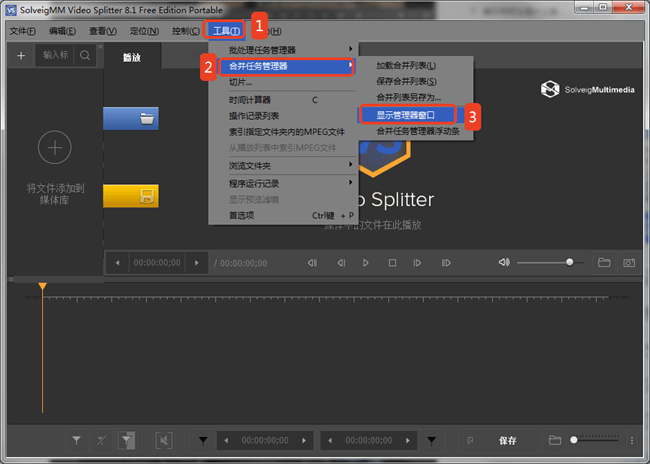Start playback with the play button
This screenshot has width=650, height=464.
click(x=365, y=263)
